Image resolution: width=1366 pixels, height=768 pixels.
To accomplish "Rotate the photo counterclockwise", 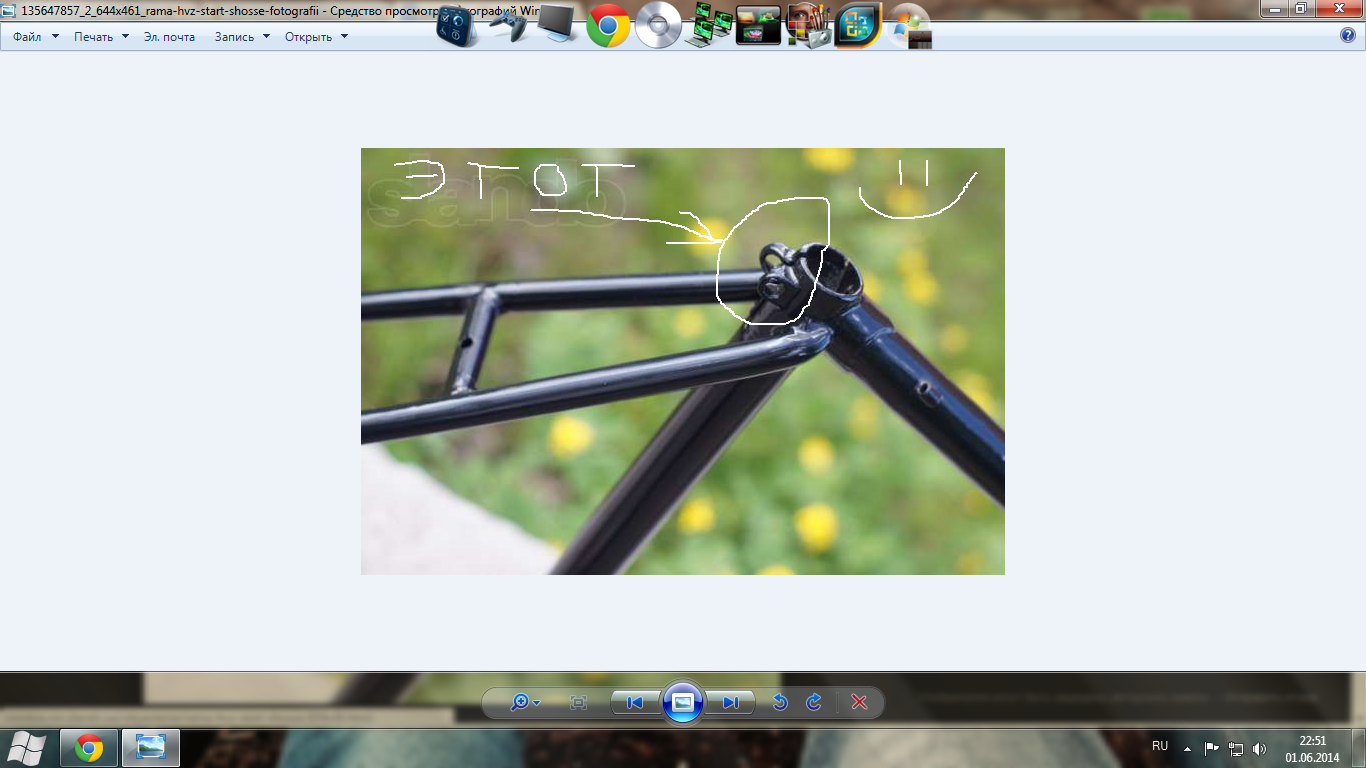I will pos(780,703).
